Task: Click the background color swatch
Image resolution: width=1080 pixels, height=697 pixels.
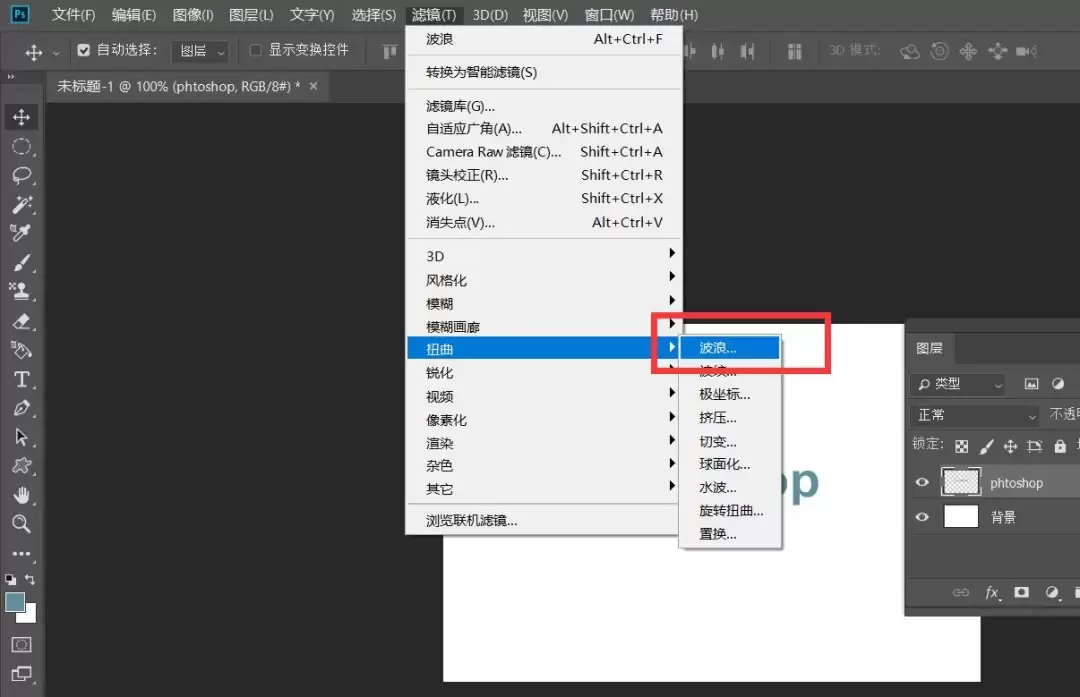Action: click(29, 615)
